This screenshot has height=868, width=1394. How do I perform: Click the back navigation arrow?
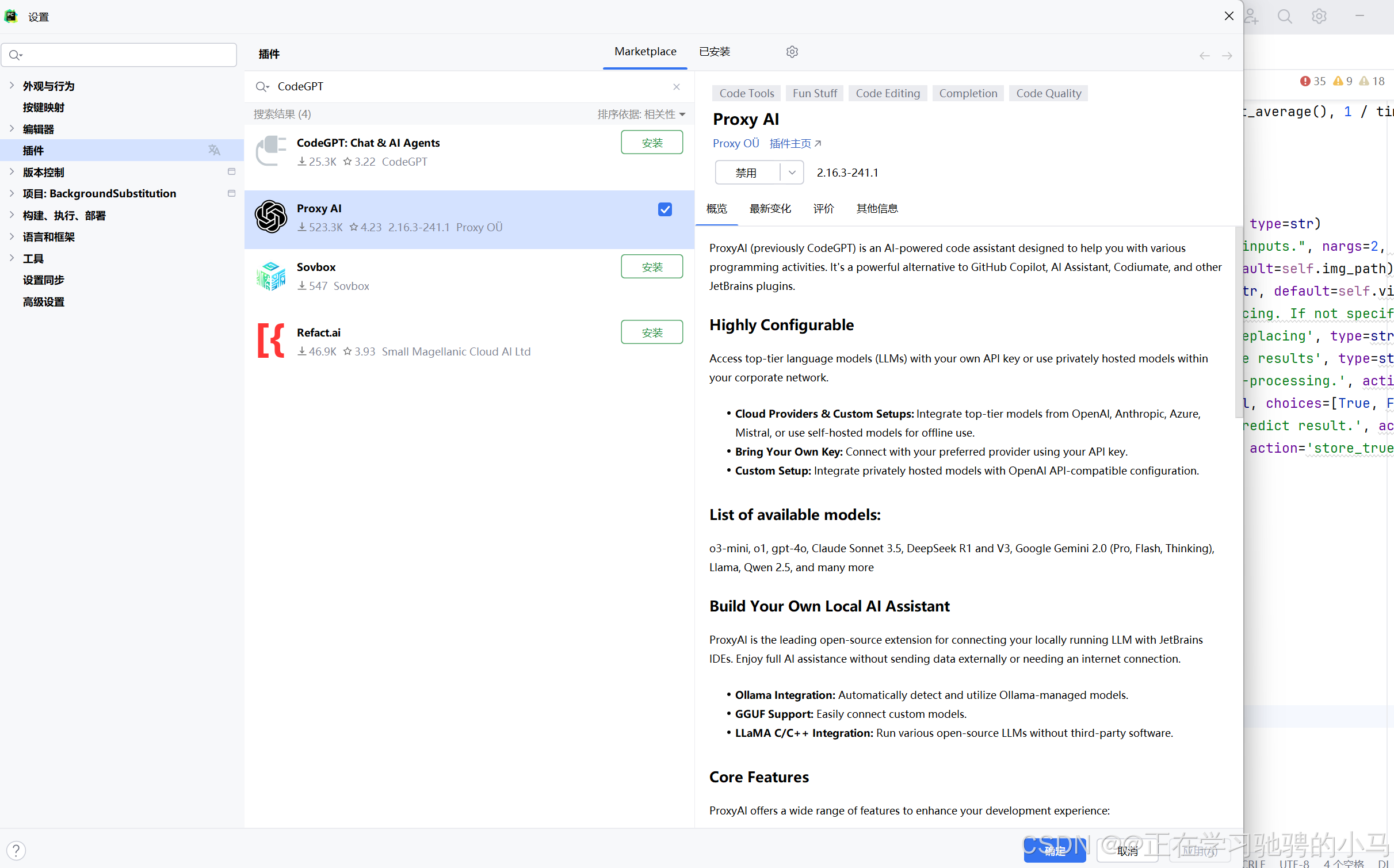[x=1204, y=56]
